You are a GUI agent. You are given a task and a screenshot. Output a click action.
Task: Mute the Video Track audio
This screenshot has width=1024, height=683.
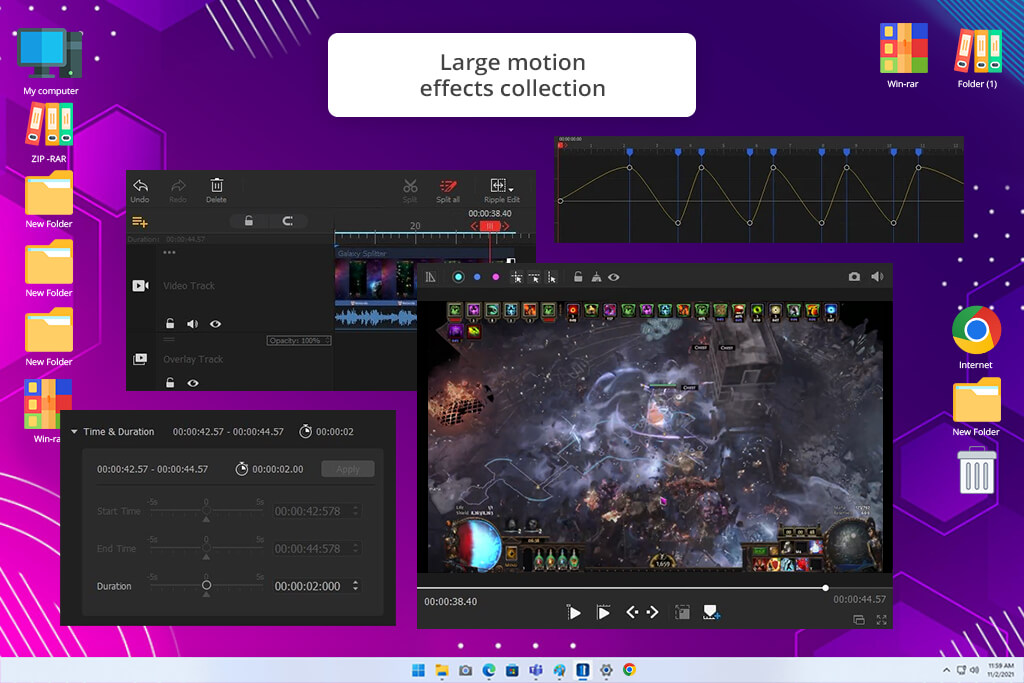[x=192, y=323]
